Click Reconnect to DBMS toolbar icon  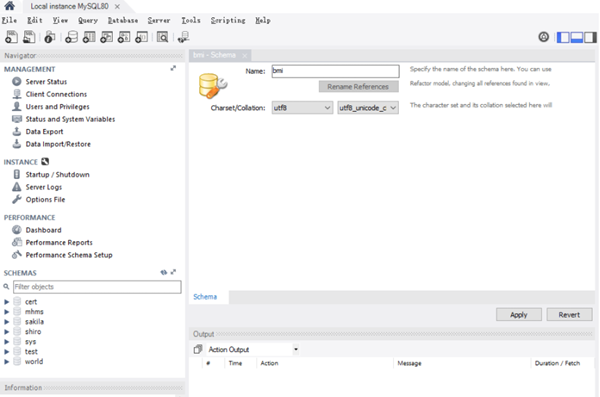(x=184, y=38)
